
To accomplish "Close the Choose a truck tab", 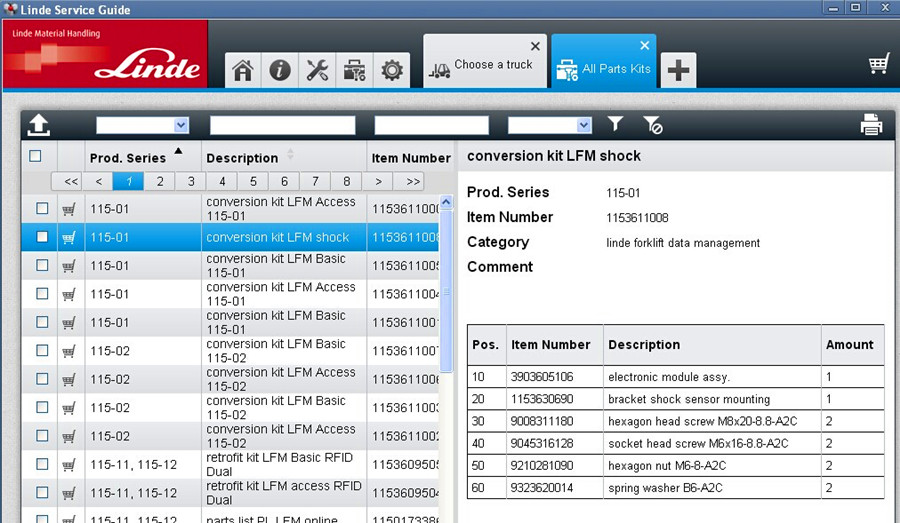I will click(x=535, y=46).
